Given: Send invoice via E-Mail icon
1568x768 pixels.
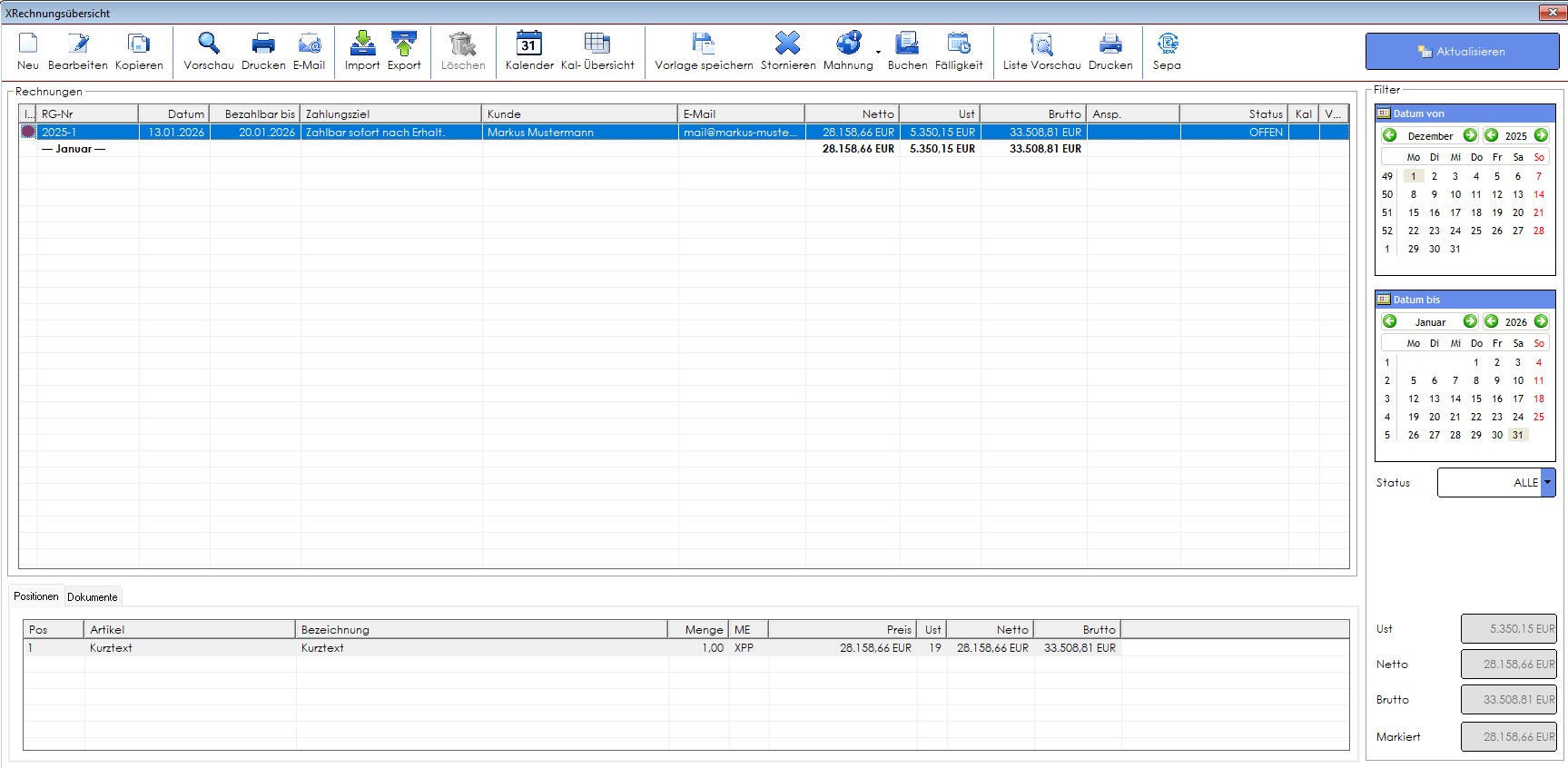Looking at the screenshot, I should (x=309, y=44).
